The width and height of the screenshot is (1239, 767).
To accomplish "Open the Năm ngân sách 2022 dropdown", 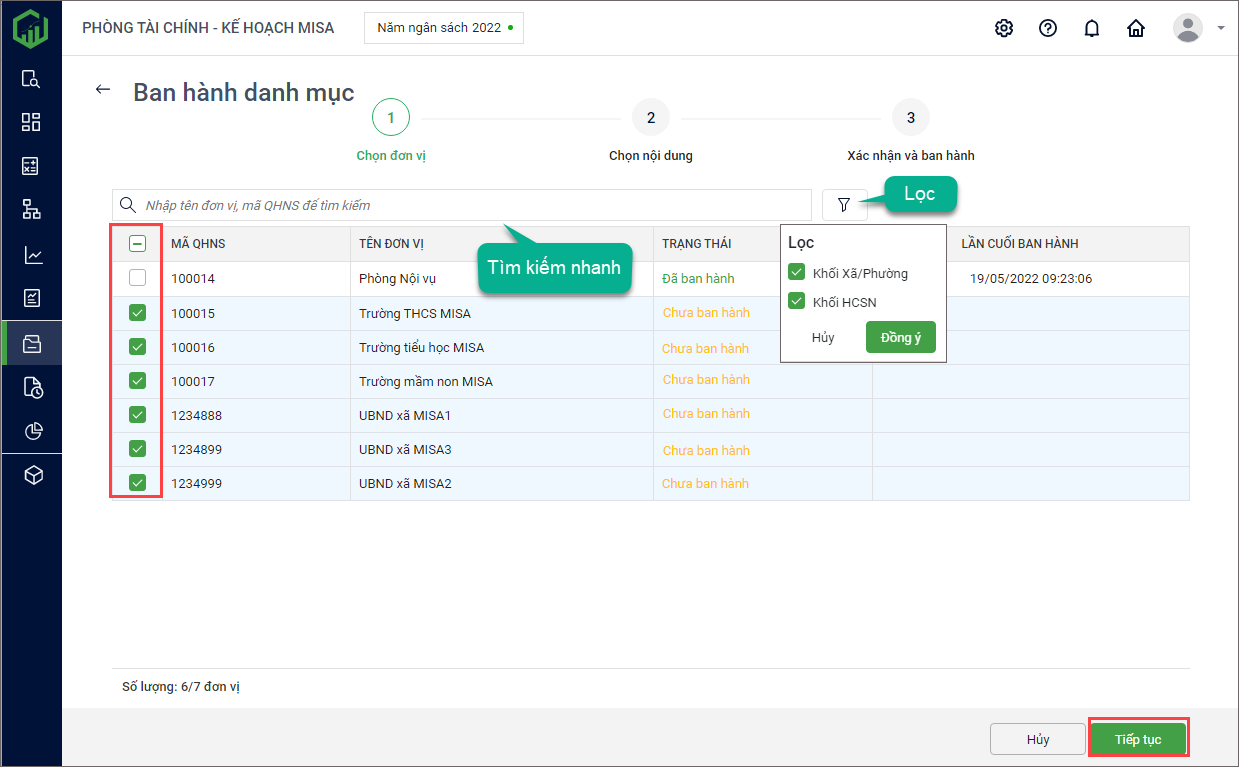I will [x=444, y=28].
